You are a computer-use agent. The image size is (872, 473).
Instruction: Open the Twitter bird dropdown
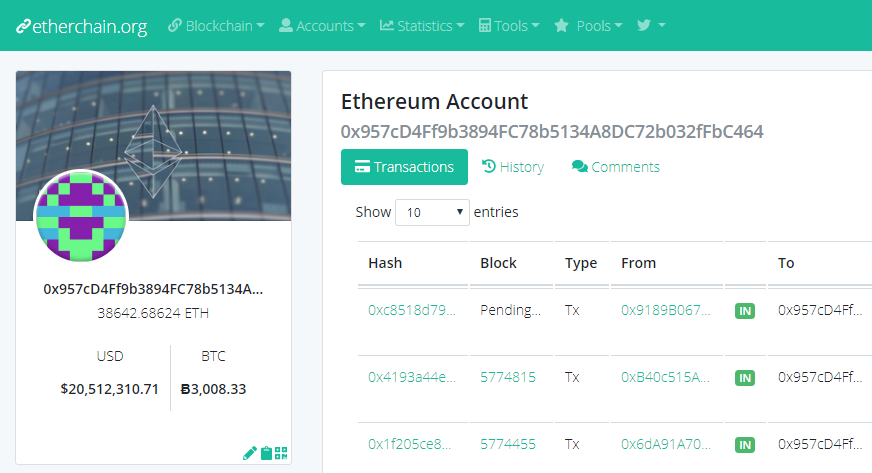pos(651,26)
